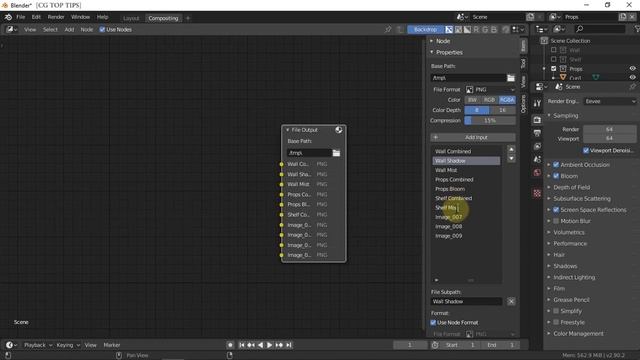Collapse the Node panel in sidebar

point(443,41)
